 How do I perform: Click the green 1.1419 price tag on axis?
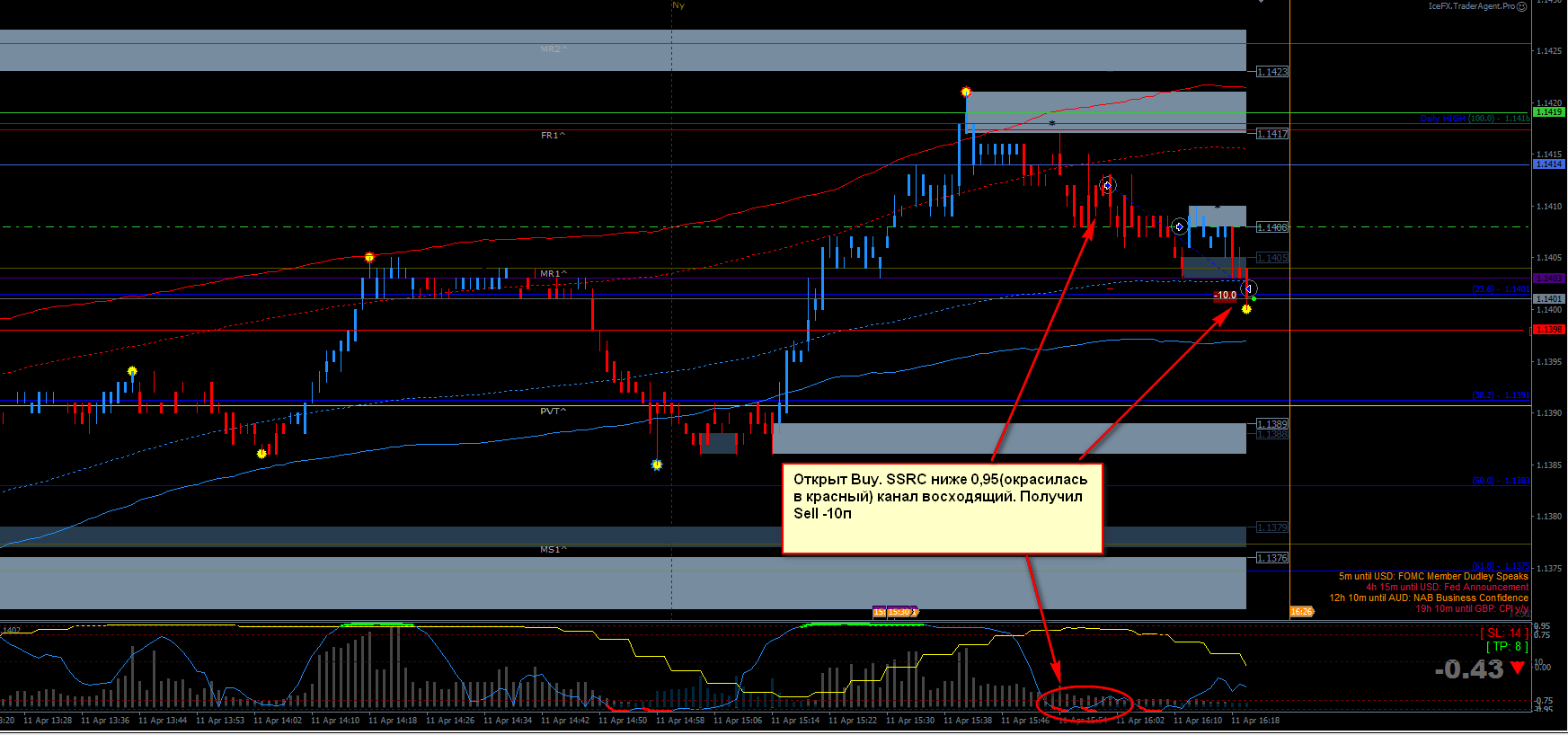click(x=1548, y=112)
